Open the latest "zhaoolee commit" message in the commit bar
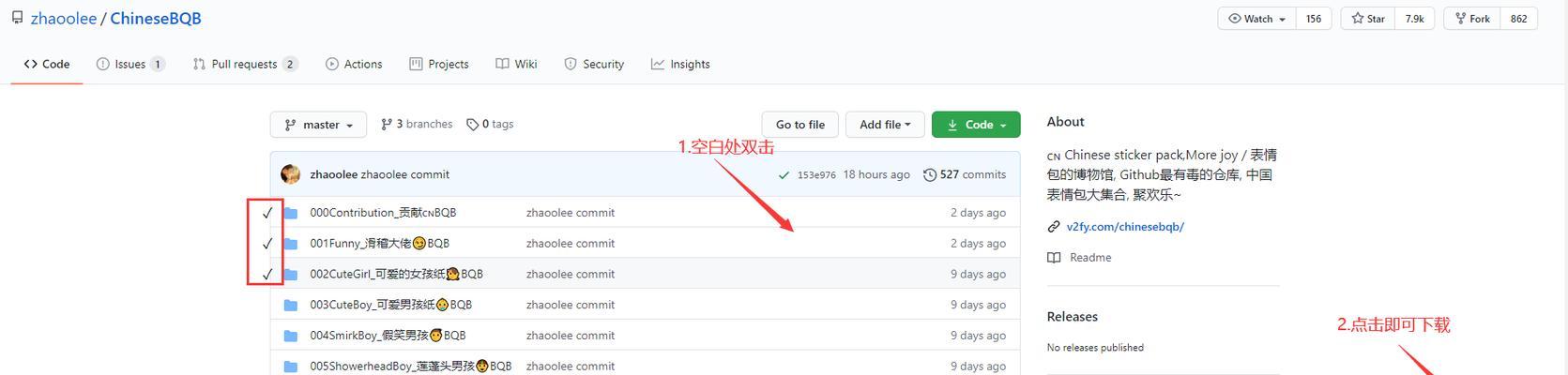1568x375 pixels. click(404, 174)
